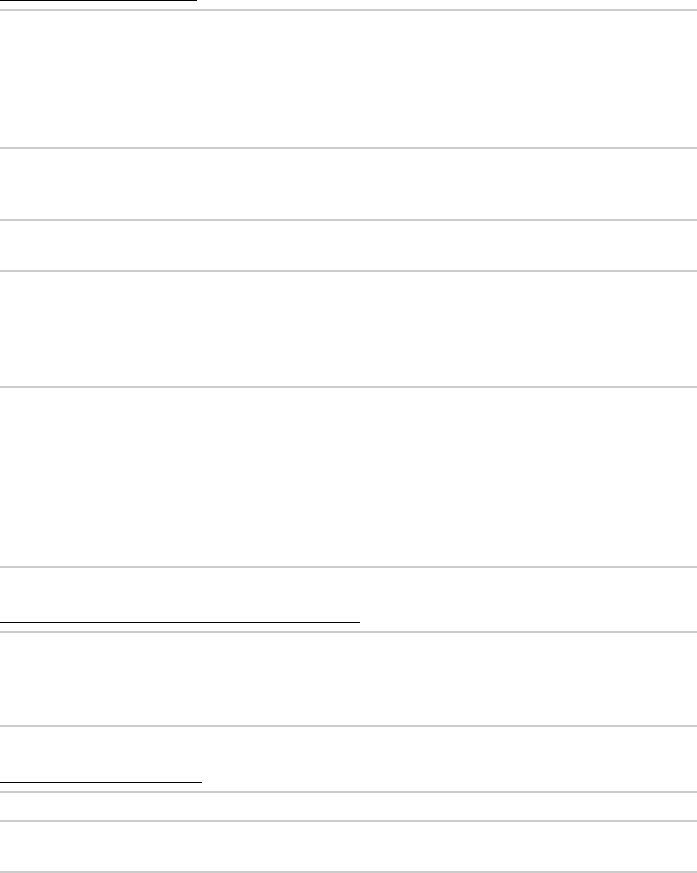
Task: Click the gray divider under the topmost black underline
Action: point(348,10)
